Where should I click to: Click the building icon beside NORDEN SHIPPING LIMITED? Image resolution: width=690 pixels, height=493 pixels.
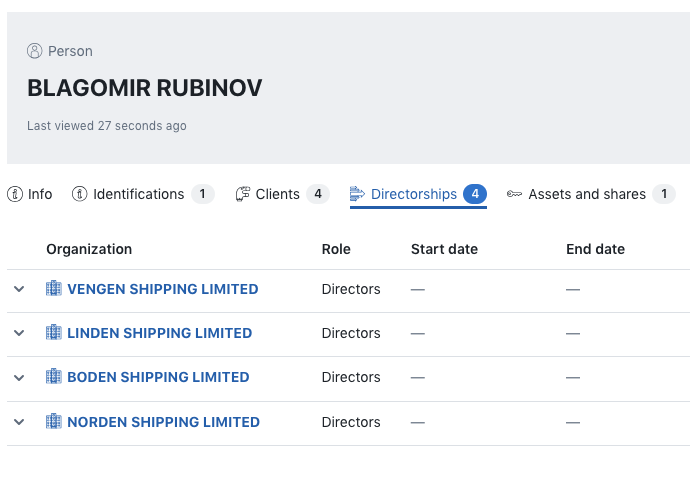(54, 422)
